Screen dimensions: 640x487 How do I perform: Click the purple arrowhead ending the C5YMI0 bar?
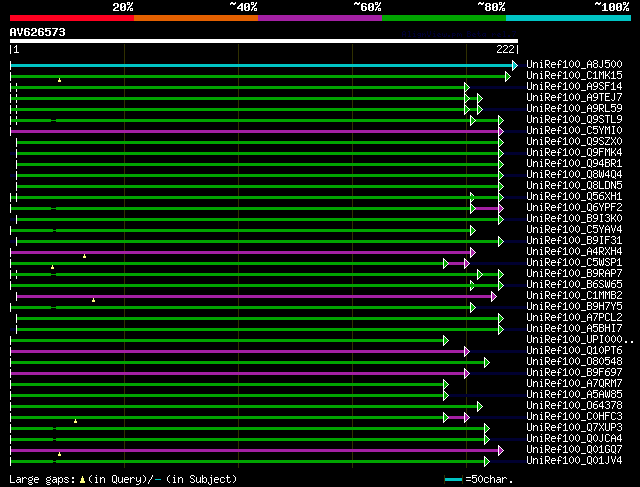(501, 131)
